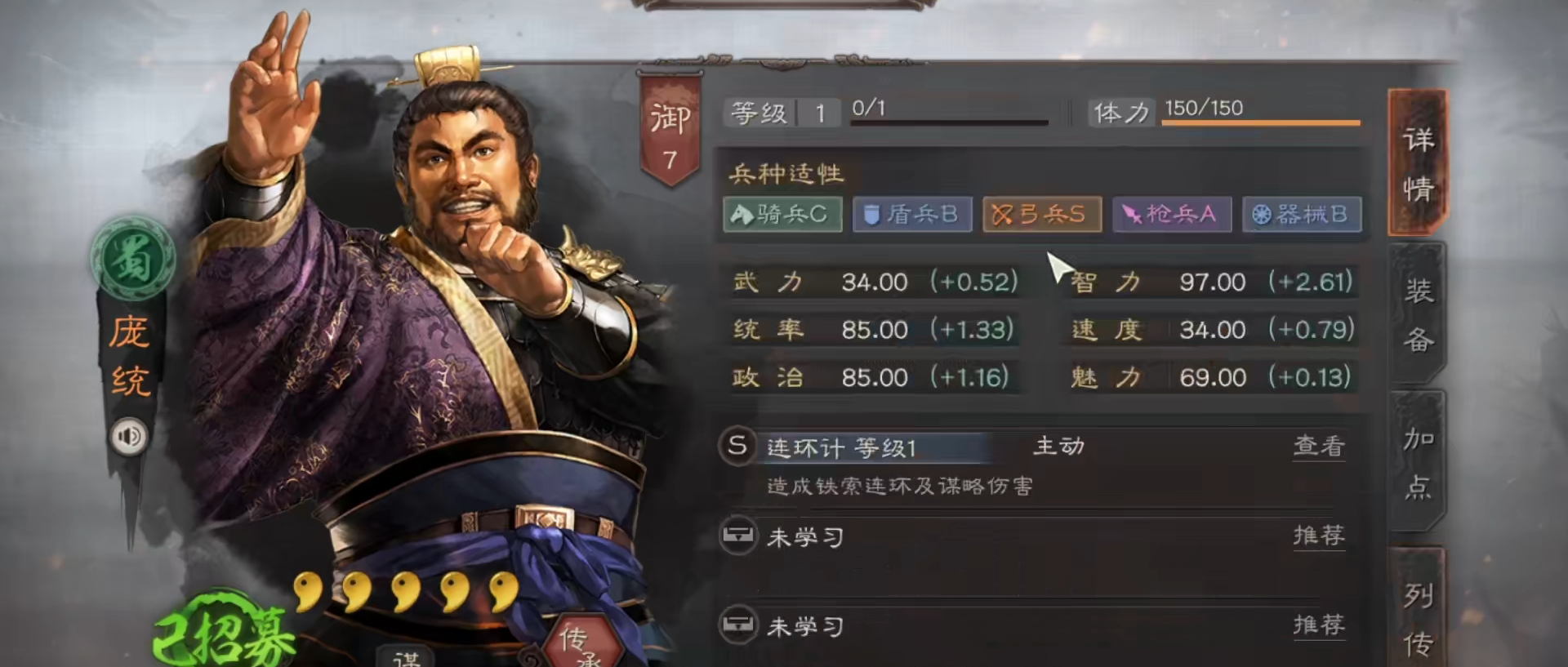The width and height of the screenshot is (1568, 667).
Task: Click the second empty skill slot icon
Action: click(737, 625)
